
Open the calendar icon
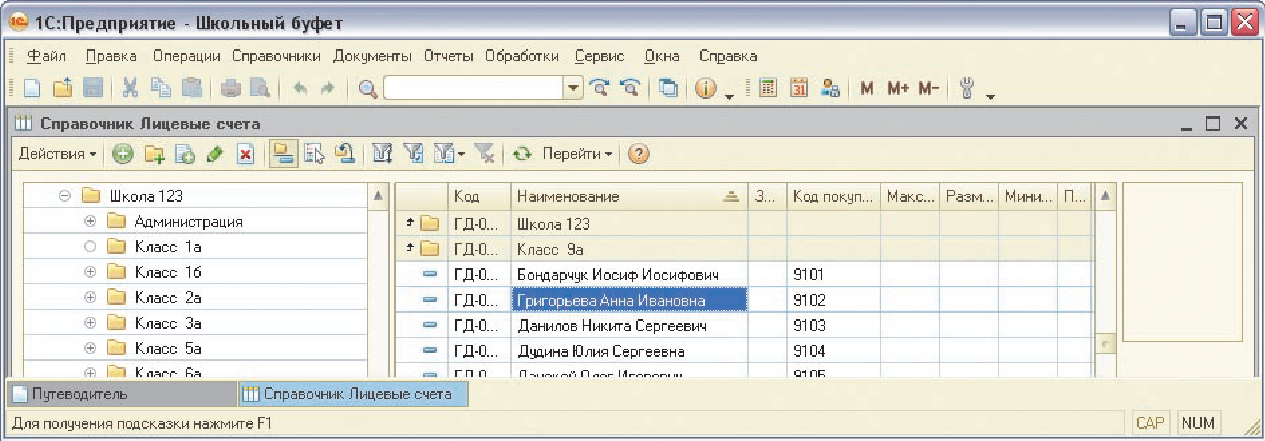coord(799,88)
